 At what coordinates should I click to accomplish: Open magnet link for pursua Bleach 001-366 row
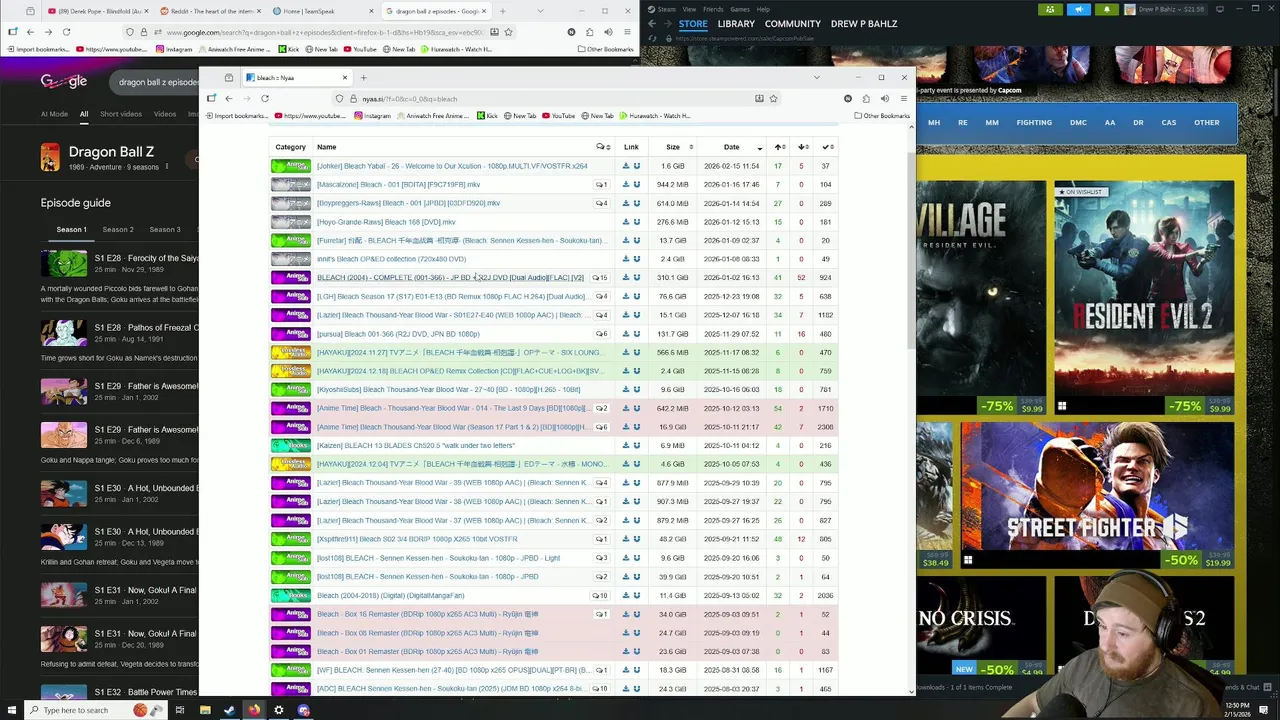click(x=636, y=334)
